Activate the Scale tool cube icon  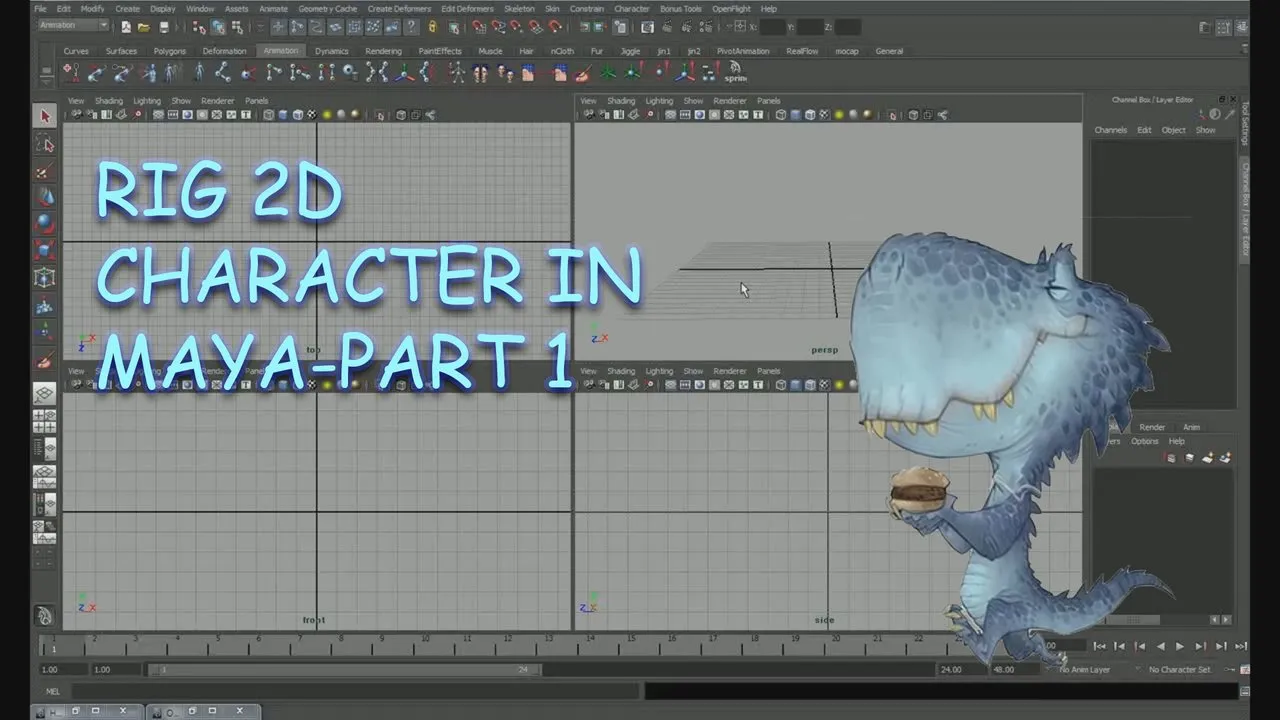click(x=45, y=250)
